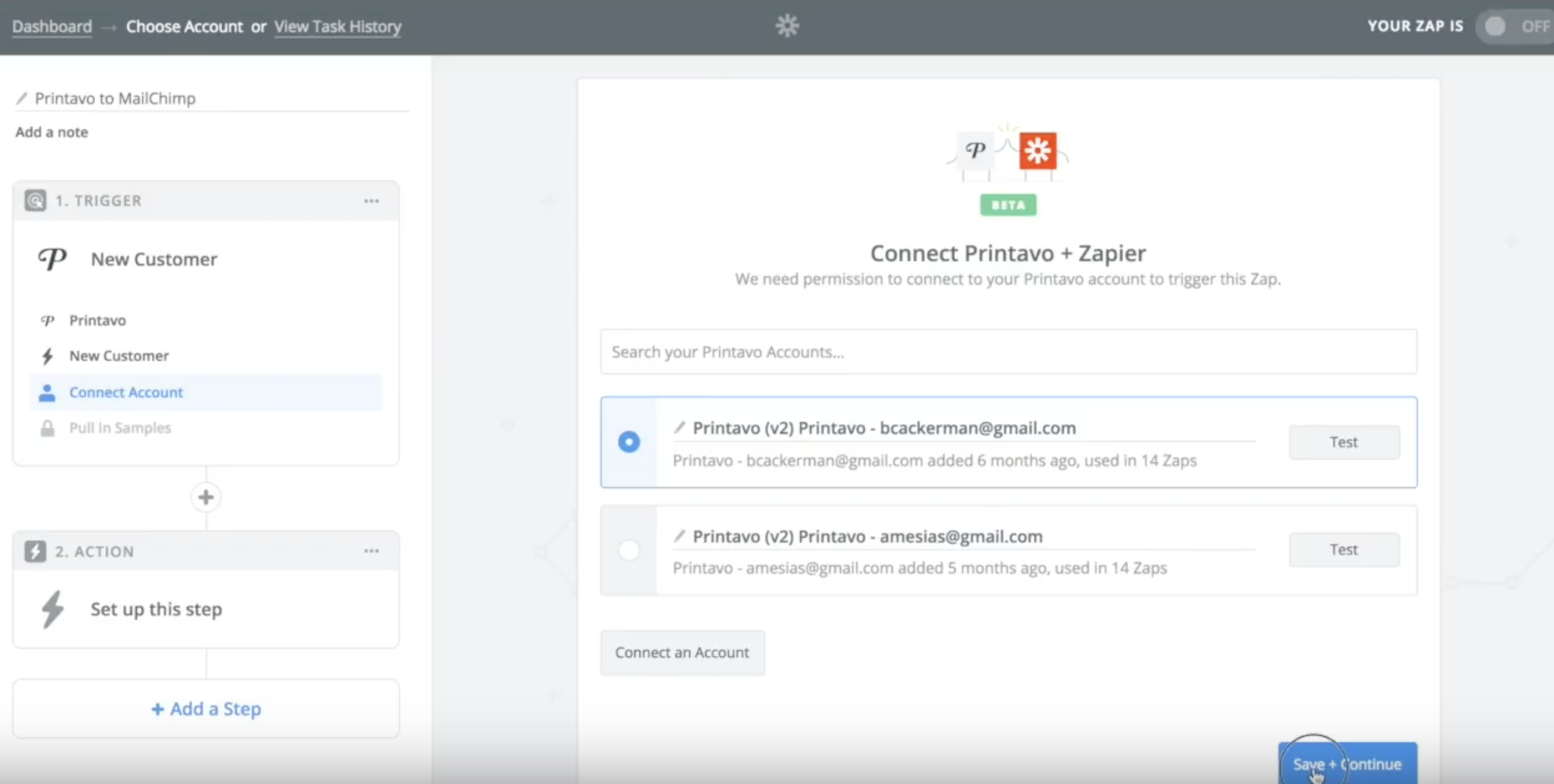Edit the bcackerman account label via pencil icon
Image resolution: width=1554 pixels, height=784 pixels.
681,427
